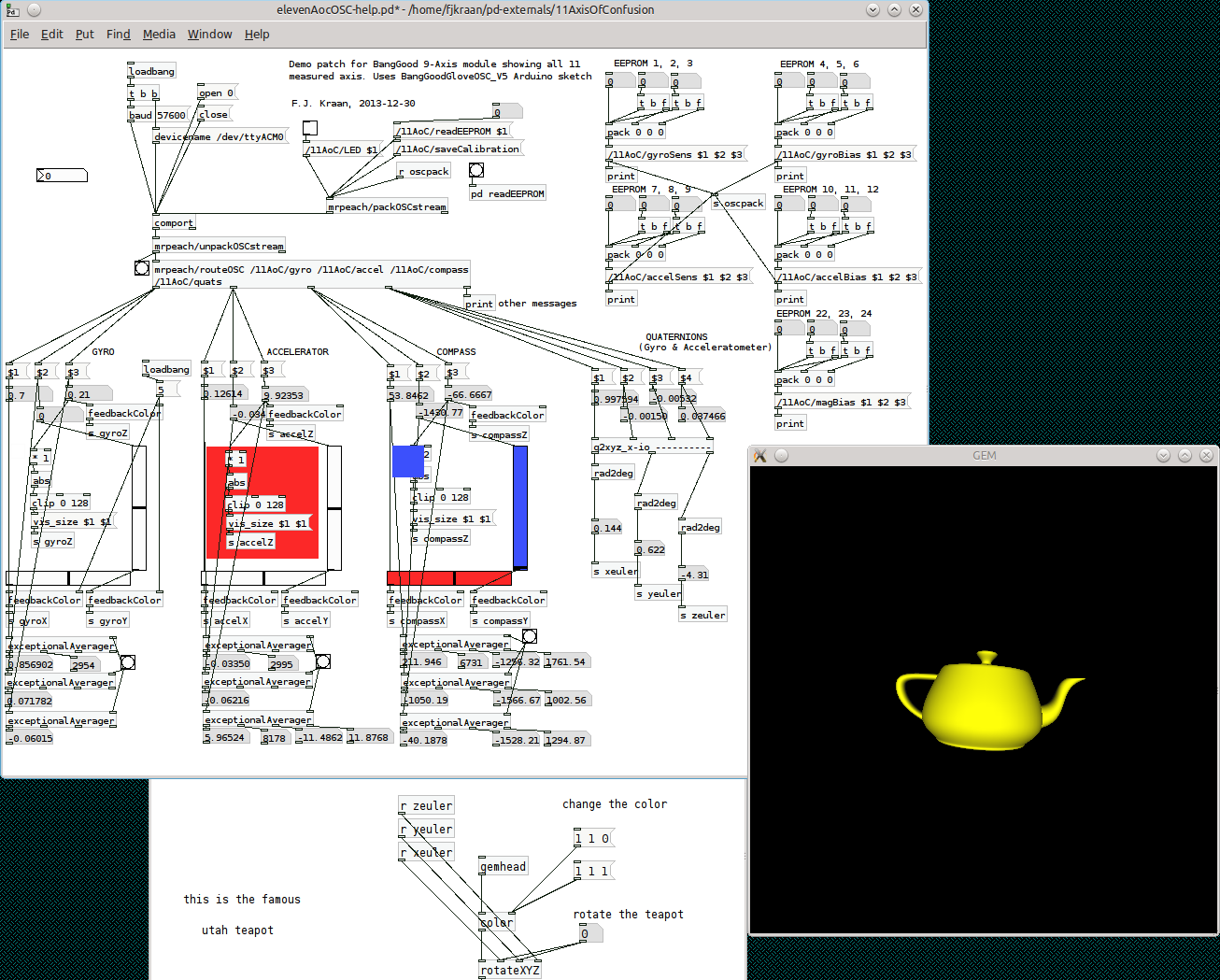Viewport: 1220px width, 980px height.
Task: Open the Put menu
Action: pyautogui.click(x=85, y=34)
